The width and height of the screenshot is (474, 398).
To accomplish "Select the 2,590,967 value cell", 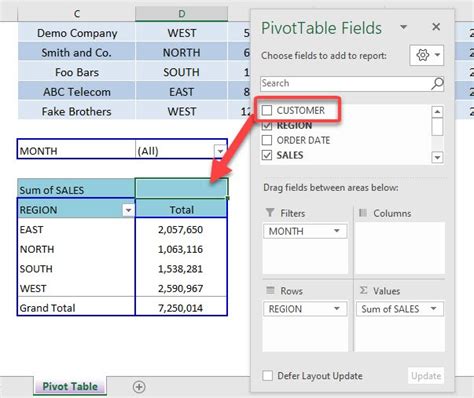I will [x=182, y=288].
